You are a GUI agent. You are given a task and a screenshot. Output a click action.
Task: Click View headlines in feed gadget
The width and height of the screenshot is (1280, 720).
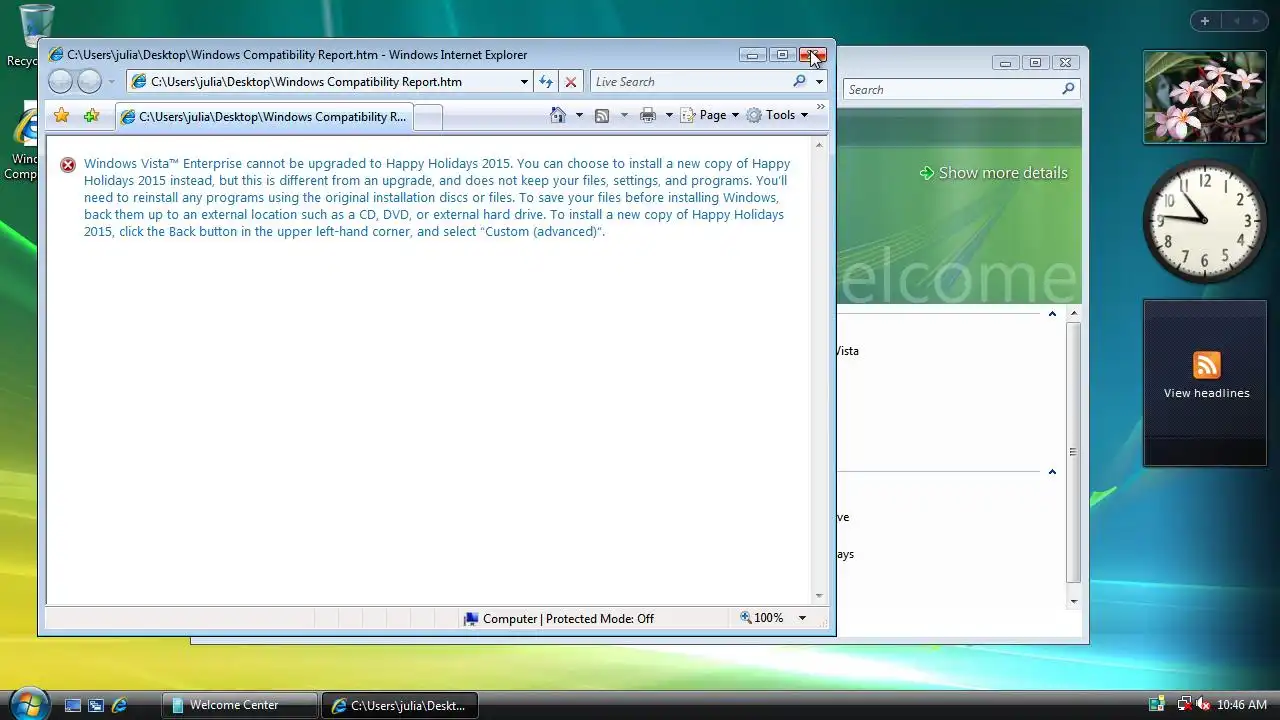pyautogui.click(x=1206, y=393)
